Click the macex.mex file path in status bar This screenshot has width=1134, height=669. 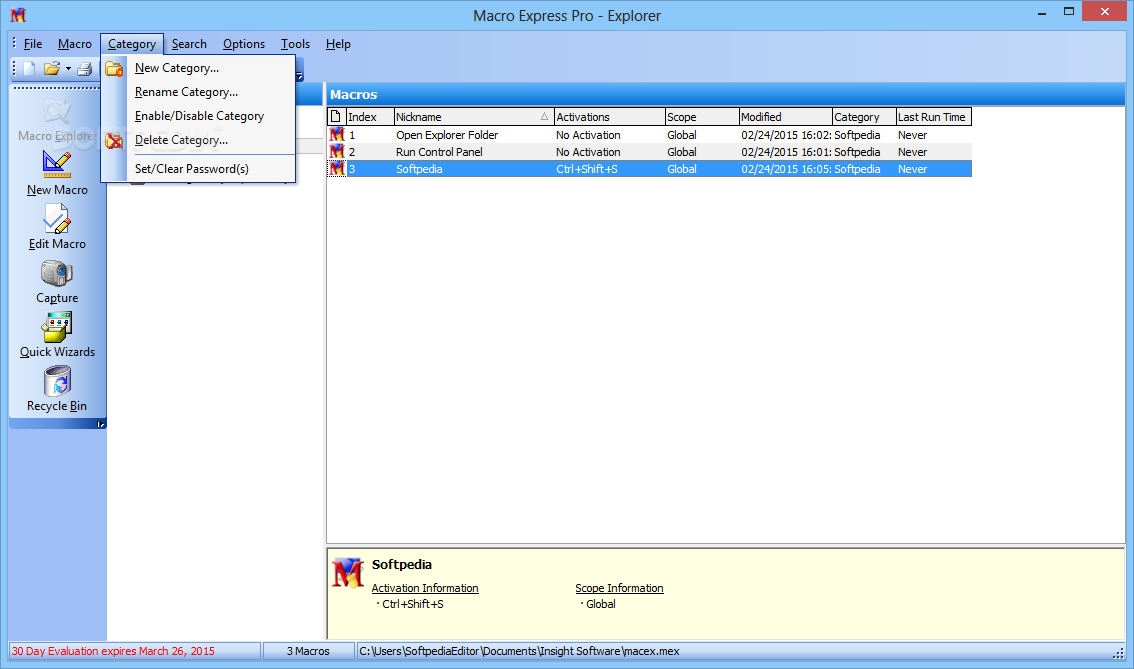pyautogui.click(x=519, y=651)
